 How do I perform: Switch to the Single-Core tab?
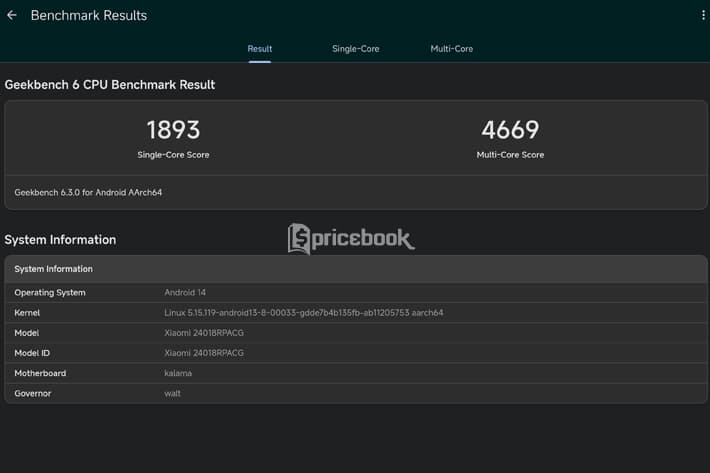[x=355, y=49]
